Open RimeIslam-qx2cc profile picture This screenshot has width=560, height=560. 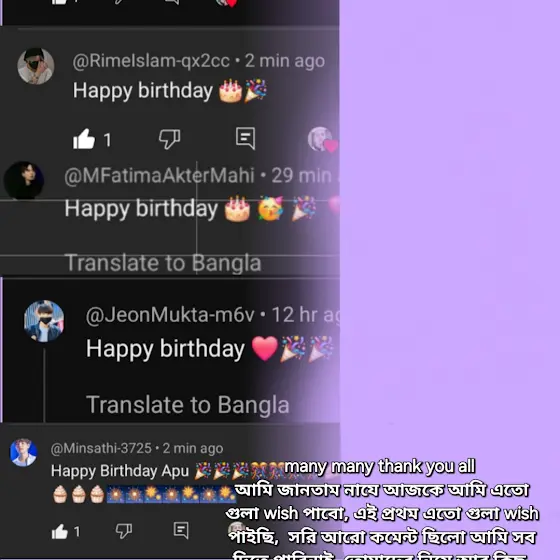pos(36,66)
